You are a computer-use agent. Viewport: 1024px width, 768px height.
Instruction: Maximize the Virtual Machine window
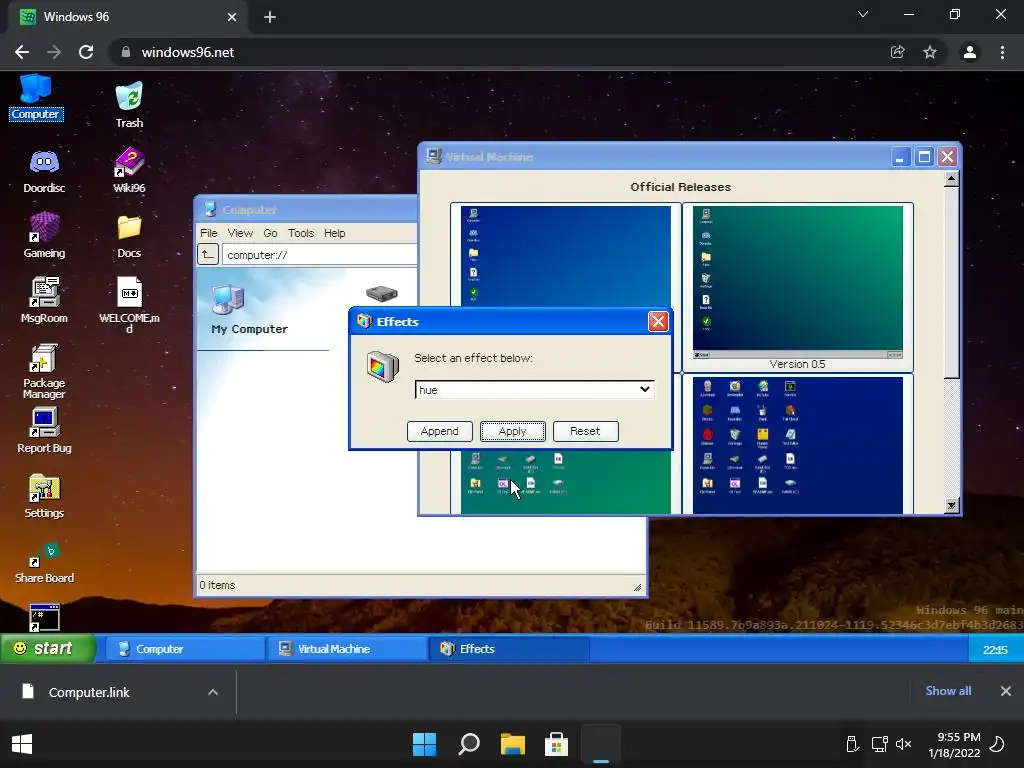(924, 157)
